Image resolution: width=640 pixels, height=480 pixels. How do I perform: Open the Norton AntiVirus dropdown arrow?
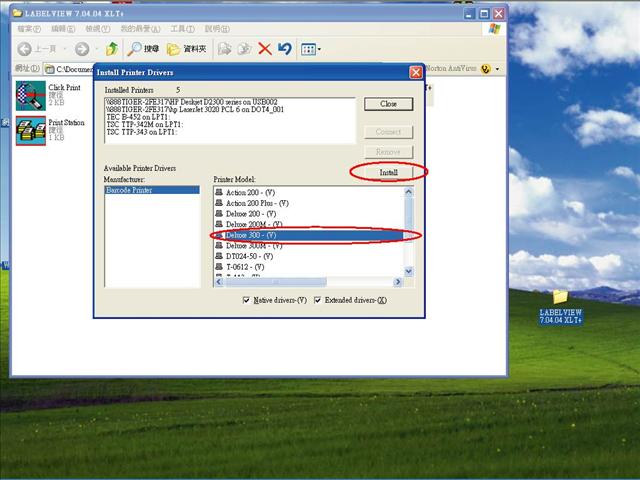pos(497,69)
